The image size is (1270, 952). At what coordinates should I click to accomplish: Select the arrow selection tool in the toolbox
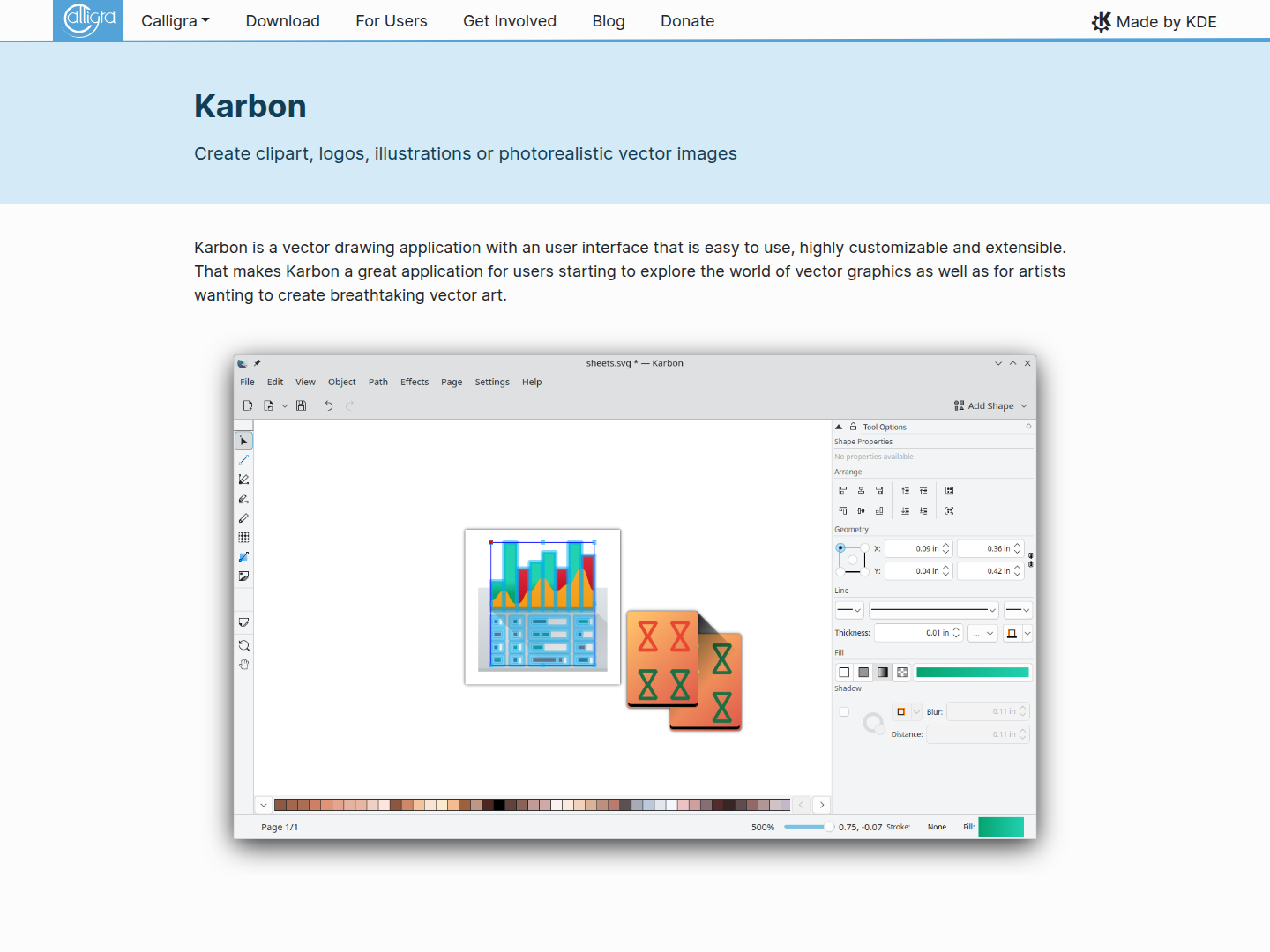243,441
